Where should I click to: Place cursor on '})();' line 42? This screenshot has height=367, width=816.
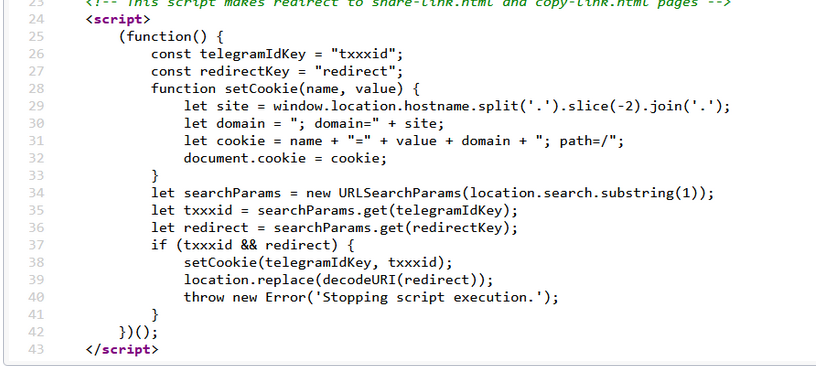(138, 332)
